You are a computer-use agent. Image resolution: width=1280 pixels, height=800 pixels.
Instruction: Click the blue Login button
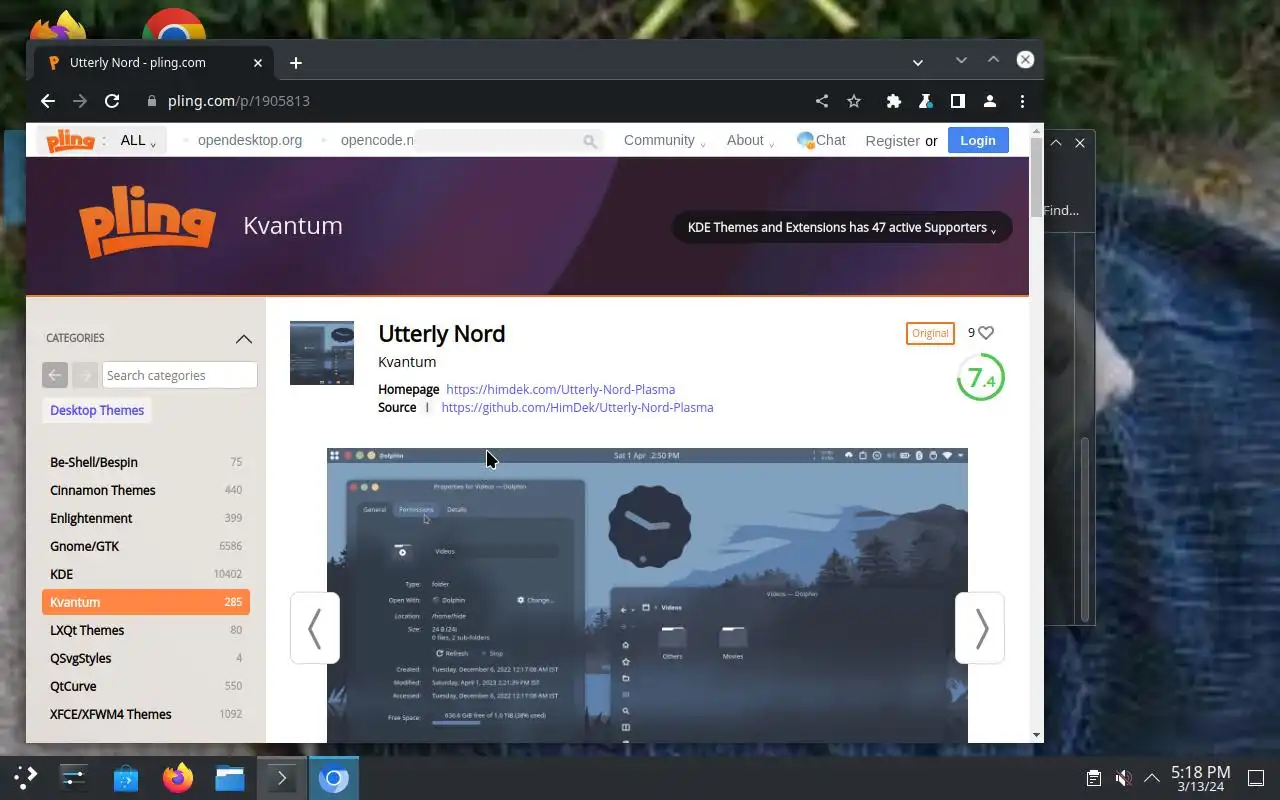(x=978, y=140)
